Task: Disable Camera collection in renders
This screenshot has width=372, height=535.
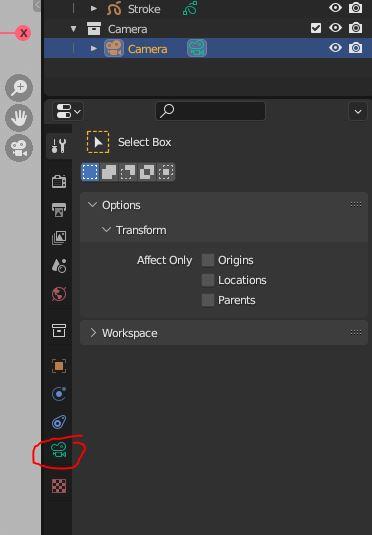Action: pyautogui.click(x=356, y=28)
